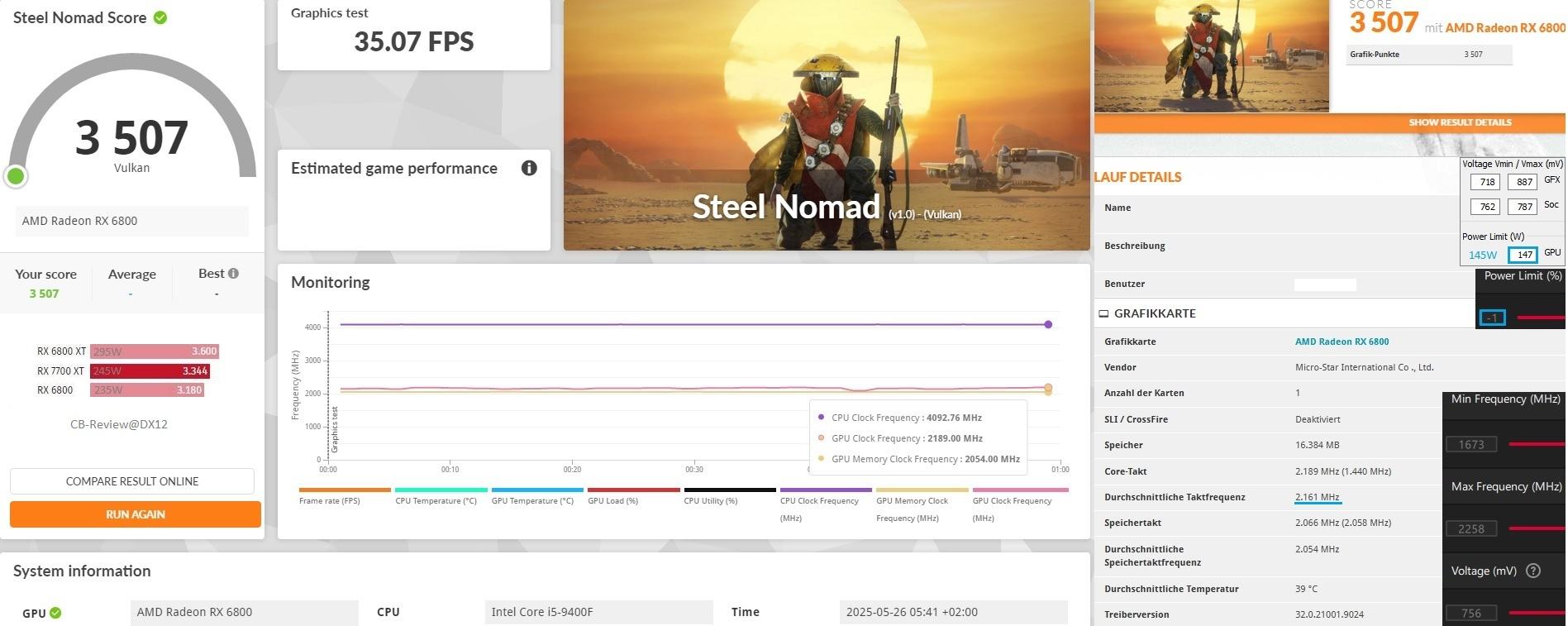Collapse the GRAFIKKARTE section
The width and height of the screenshot is (1568, 626).
tap(1103, 313)
